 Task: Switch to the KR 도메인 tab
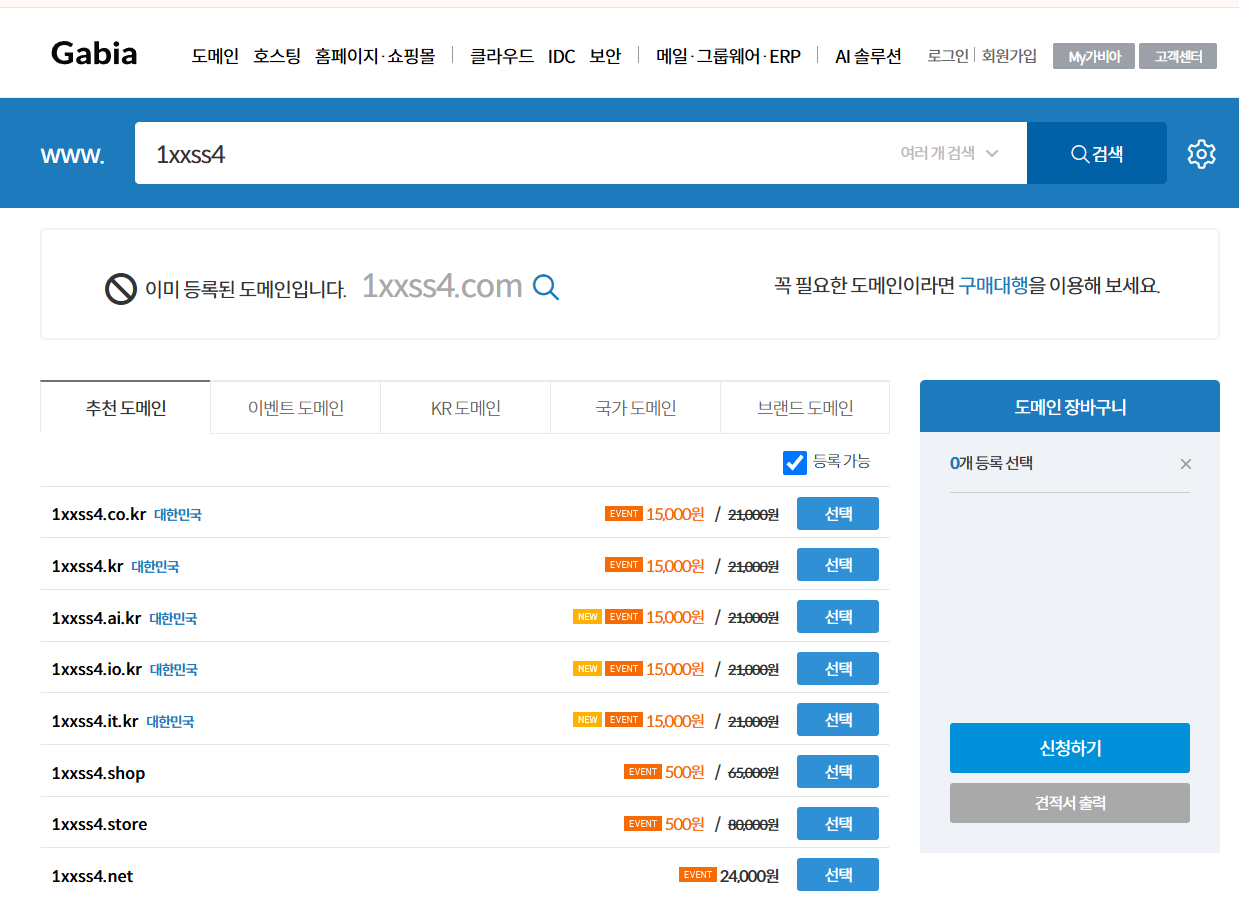(x=465, y=407)
